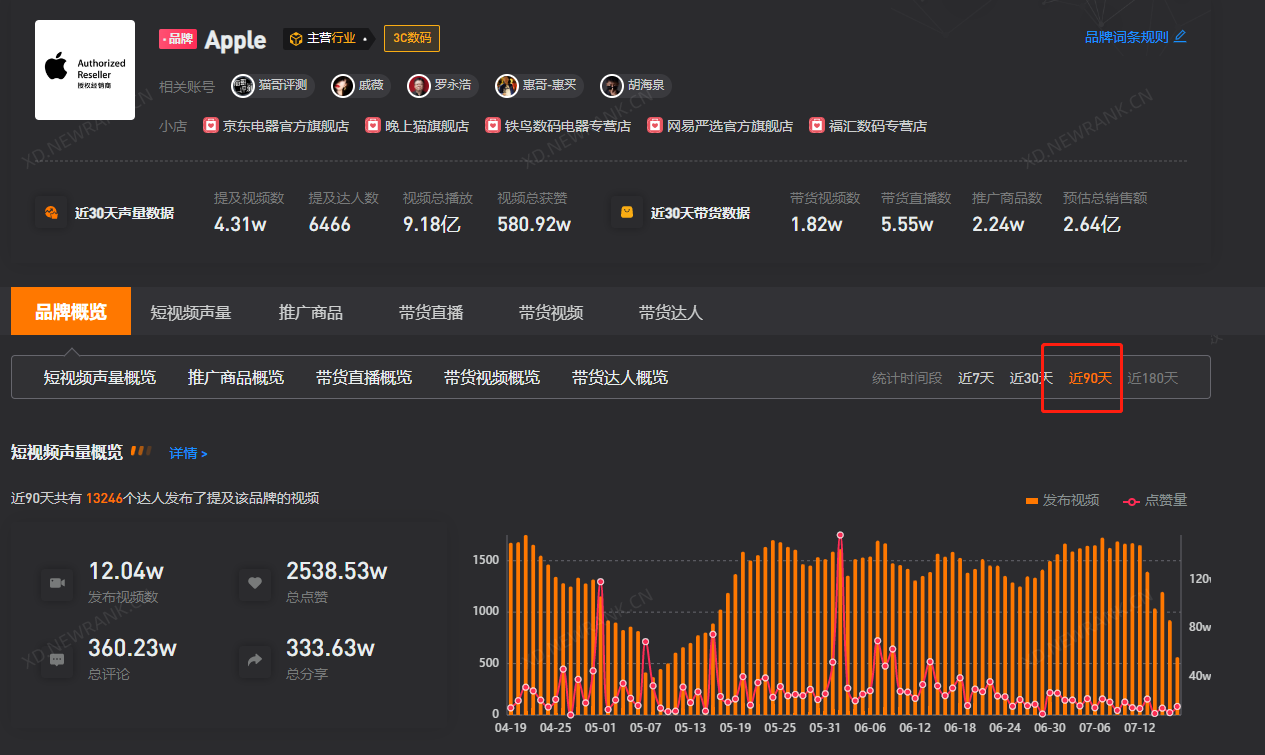Image resolution: width=1265 pixels, height=755 pixels.
Task: Click shop icon of 晚上猫旗舰店
Action: tap(373, 126)
